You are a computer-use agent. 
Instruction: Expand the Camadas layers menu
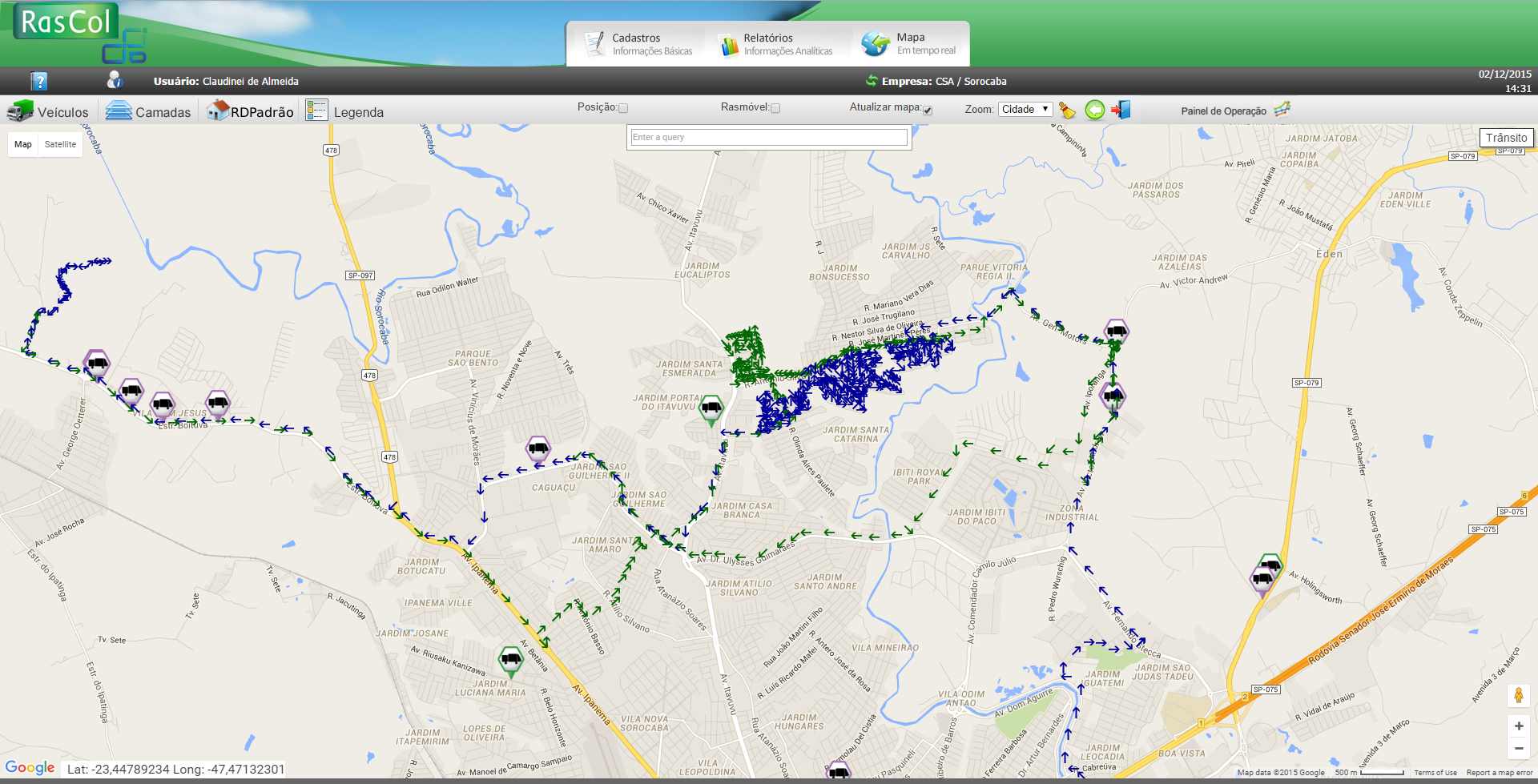coord(148,111)
